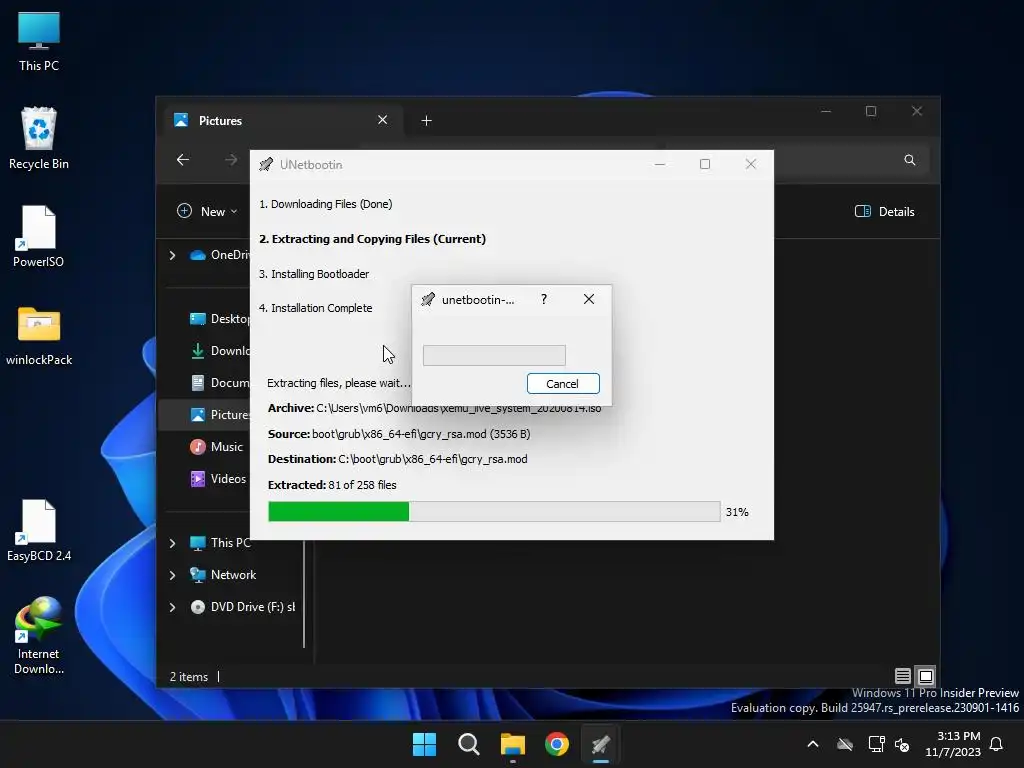
Task: Select This PC in navigation pane
Action: coord(219,543)
